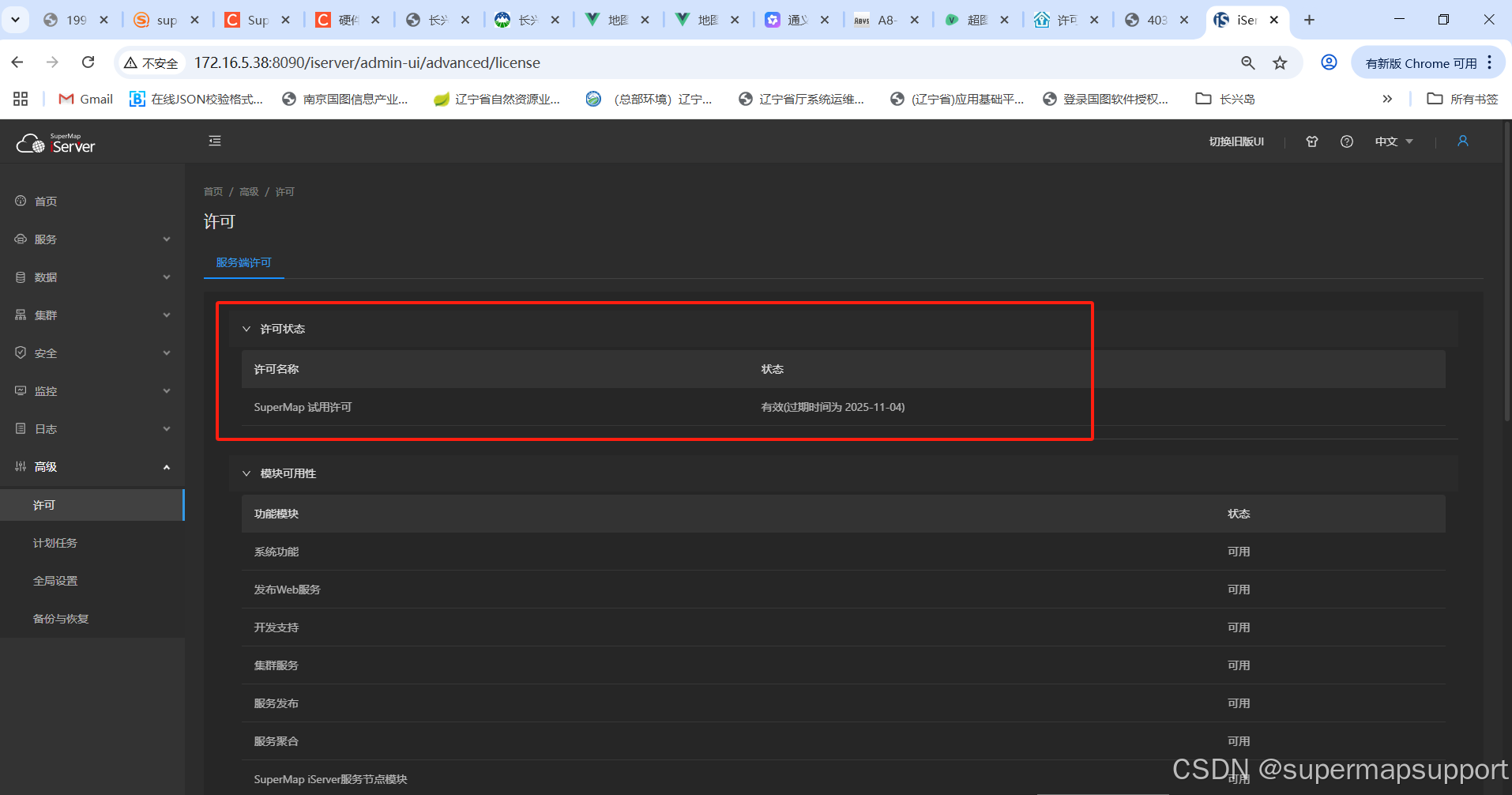Click the SuperMap iServer logo
This screenshot has height=795, width=1512.
click(55, 143)
